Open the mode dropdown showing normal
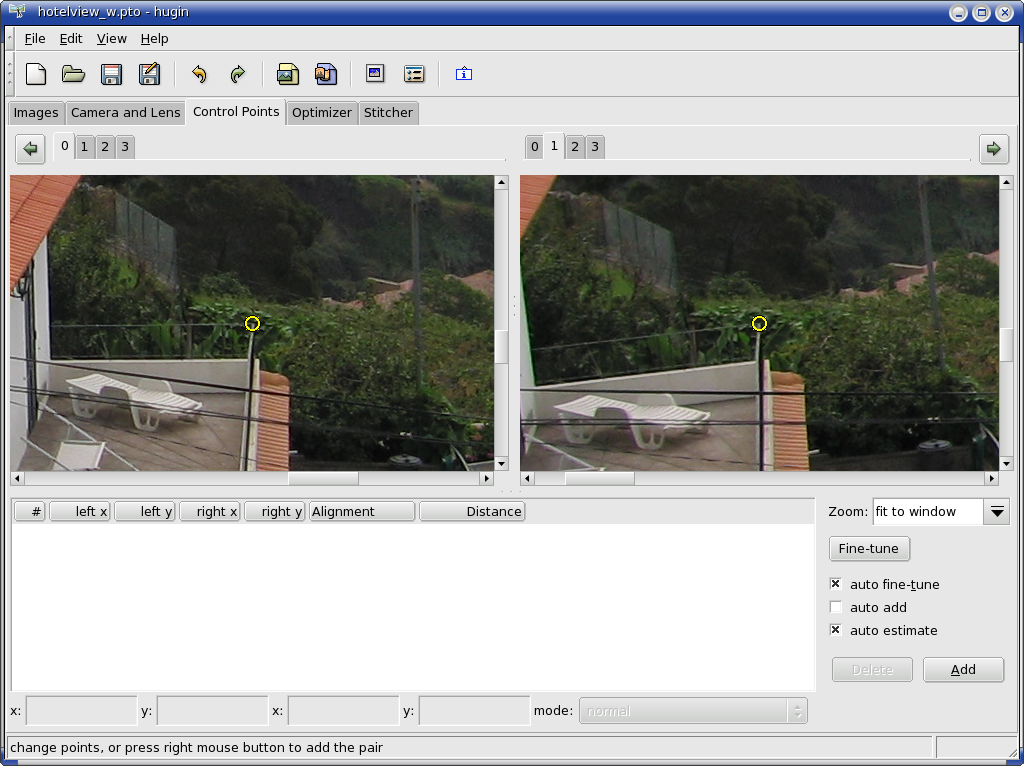The height and width of the screenshot is (766, 1024). (x=693, y=710)
